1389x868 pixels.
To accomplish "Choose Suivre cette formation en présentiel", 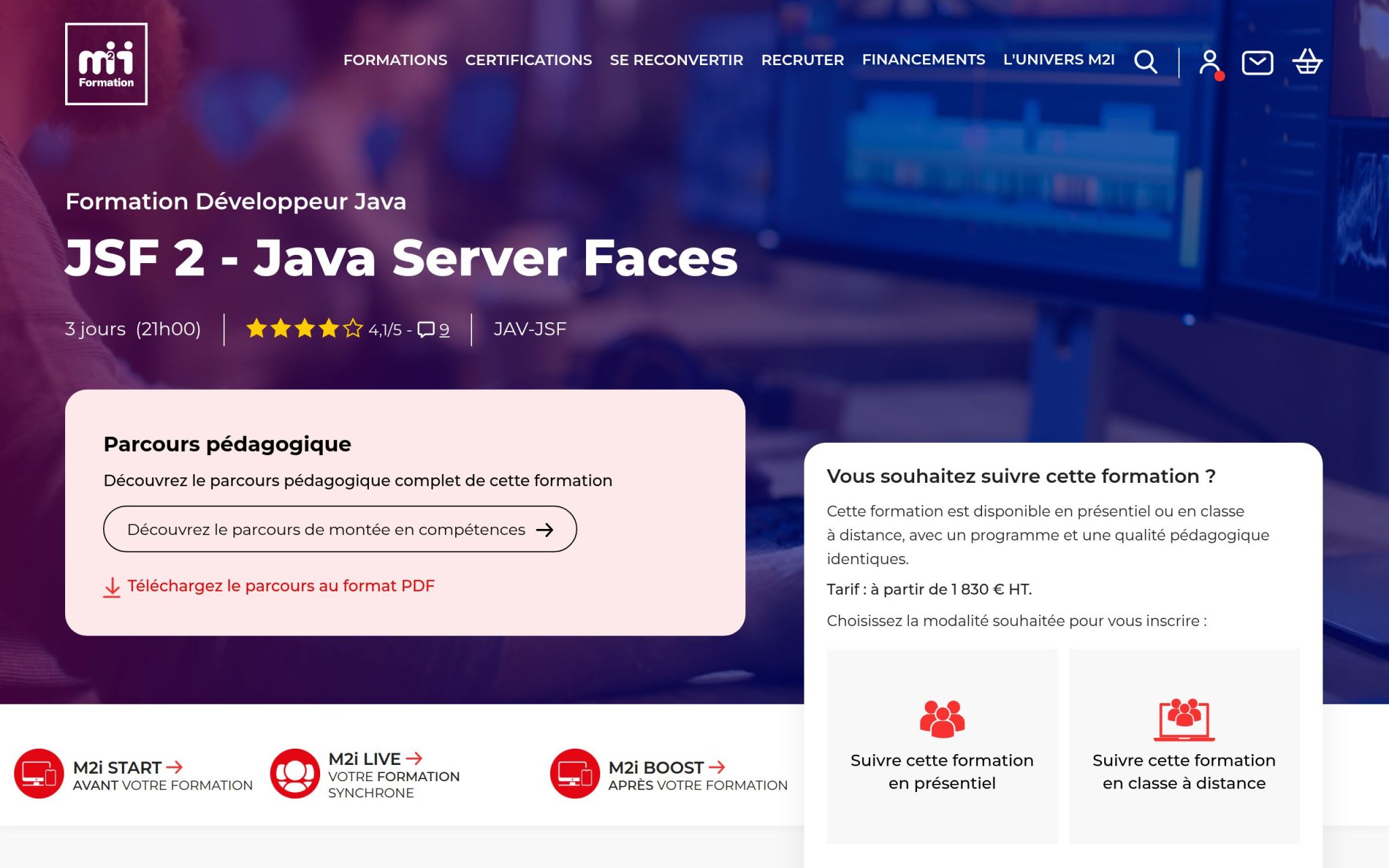I will coord(942,746).
